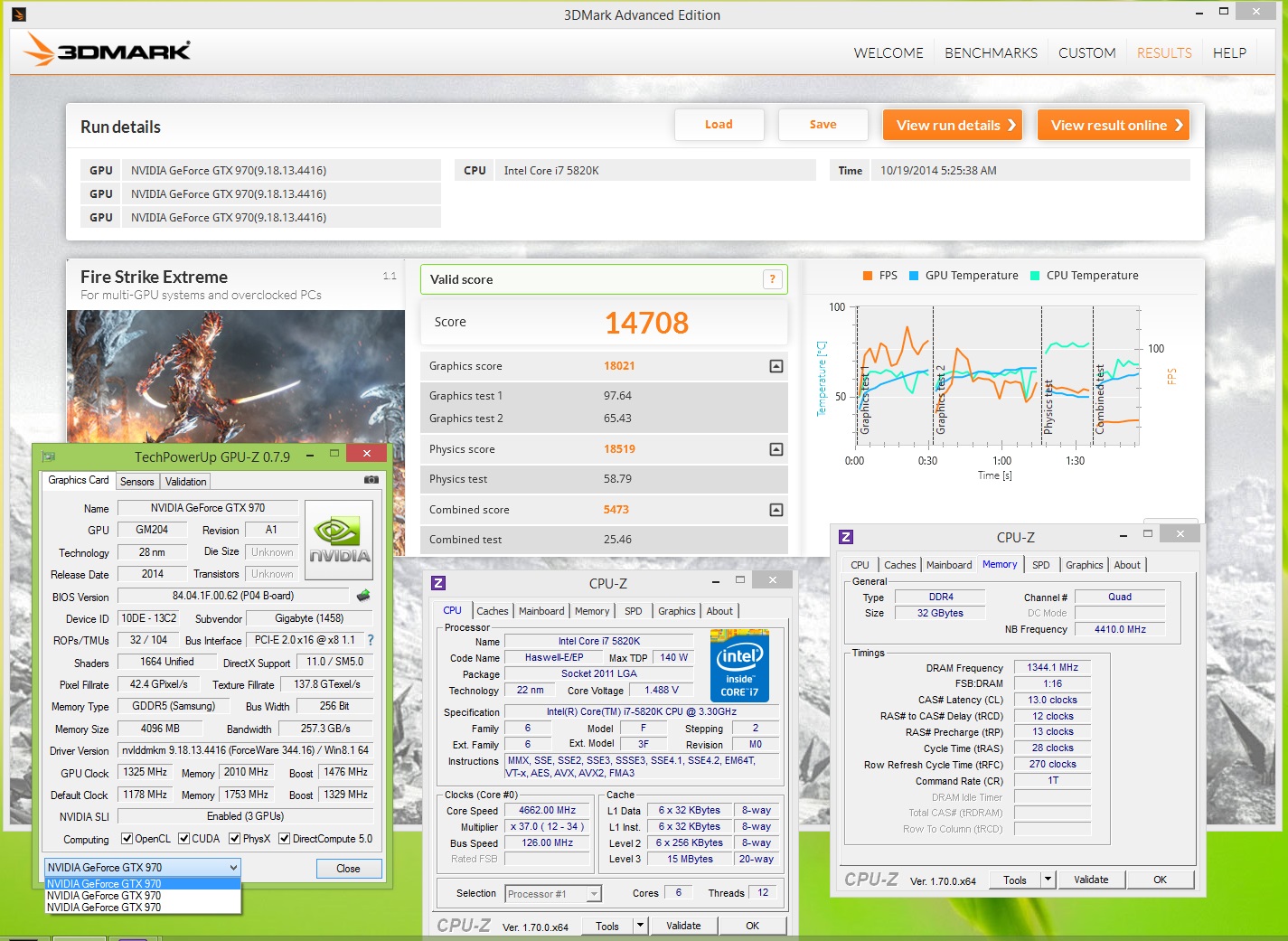Click Validate in CPU-Z Memory window
The height and width of the screenshot is (941, 1288).
(1091, 880)
